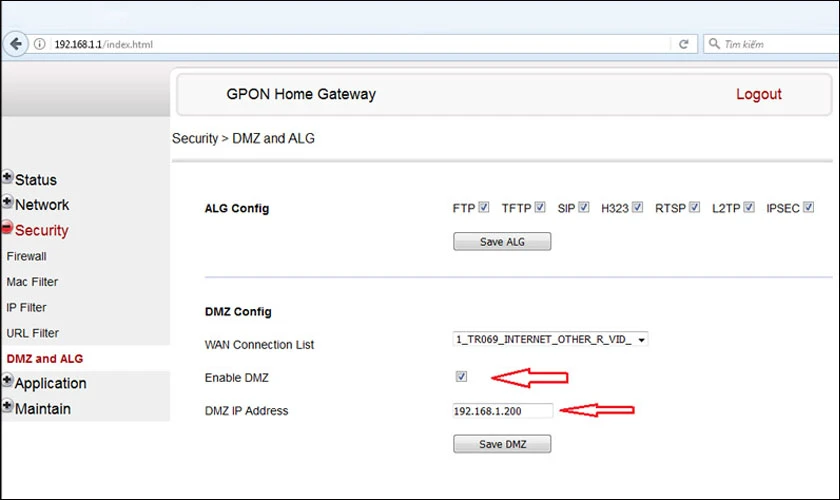840x500 pixels.
Task: Click the magnifier icon in search box
Action: coord(714,43)
